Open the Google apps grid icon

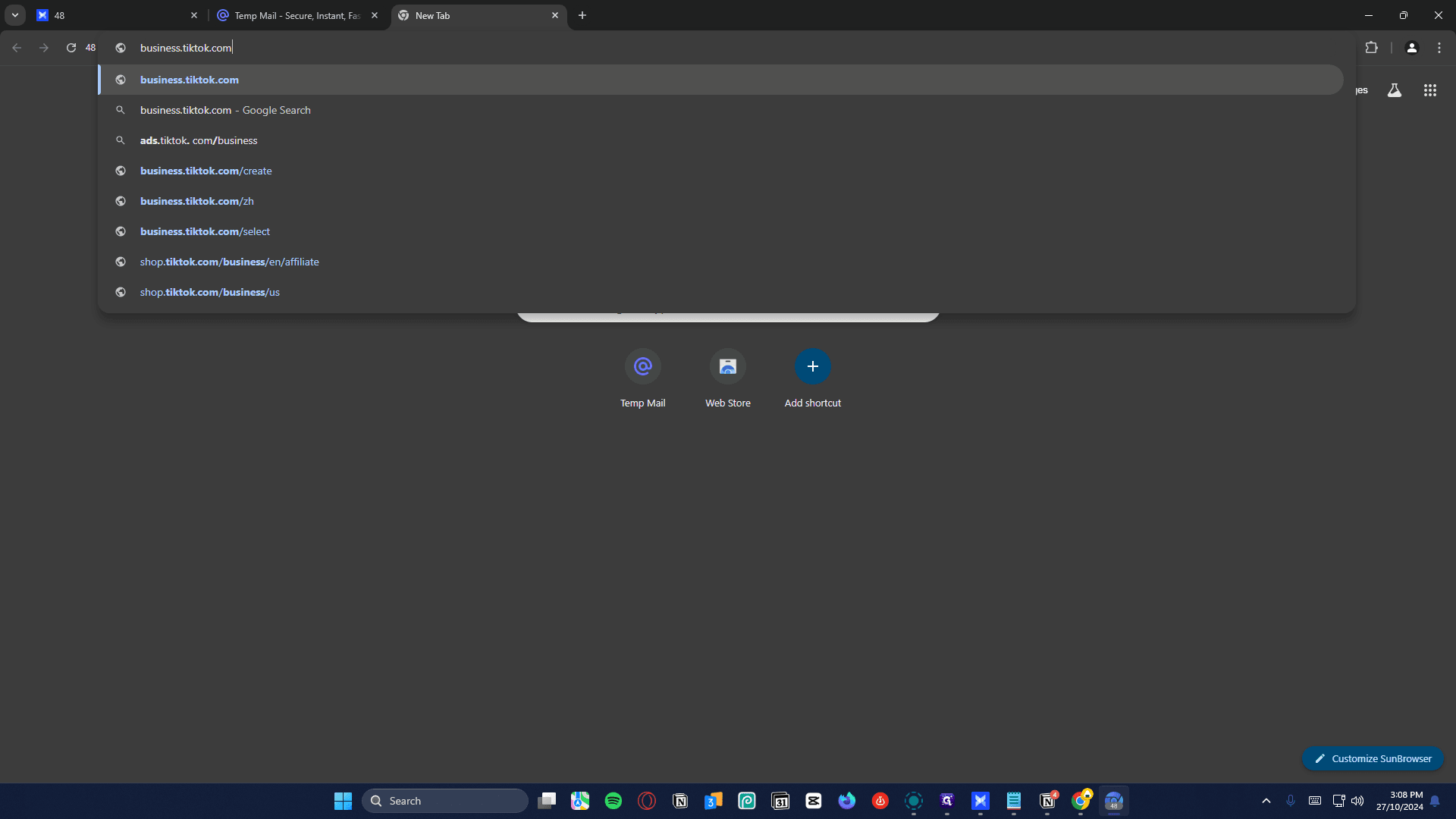point(1430,90)
